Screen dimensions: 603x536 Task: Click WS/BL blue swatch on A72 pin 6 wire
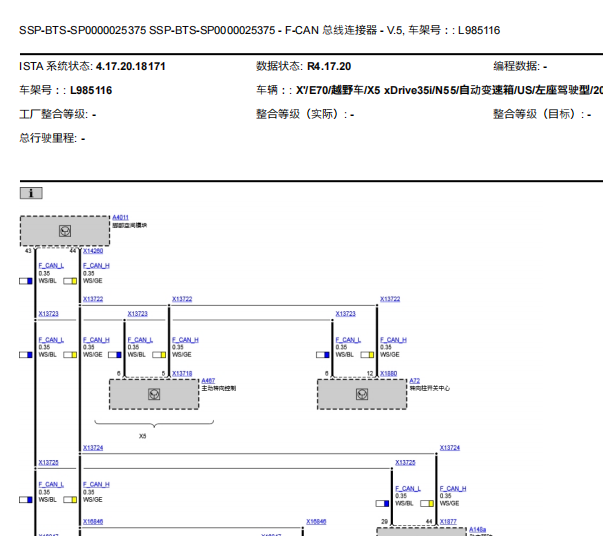point(323,355)
